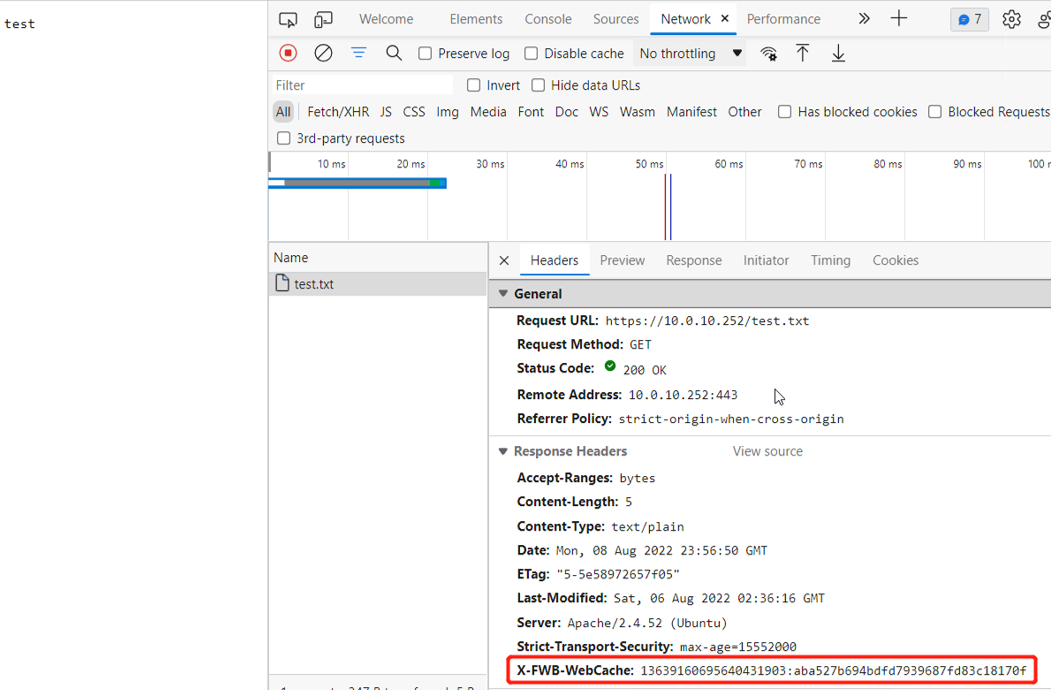The width and height of the screenshot is (1051, 692).
Task: Toggle the device emulation toolbar icon
Action: coord(322,18)
